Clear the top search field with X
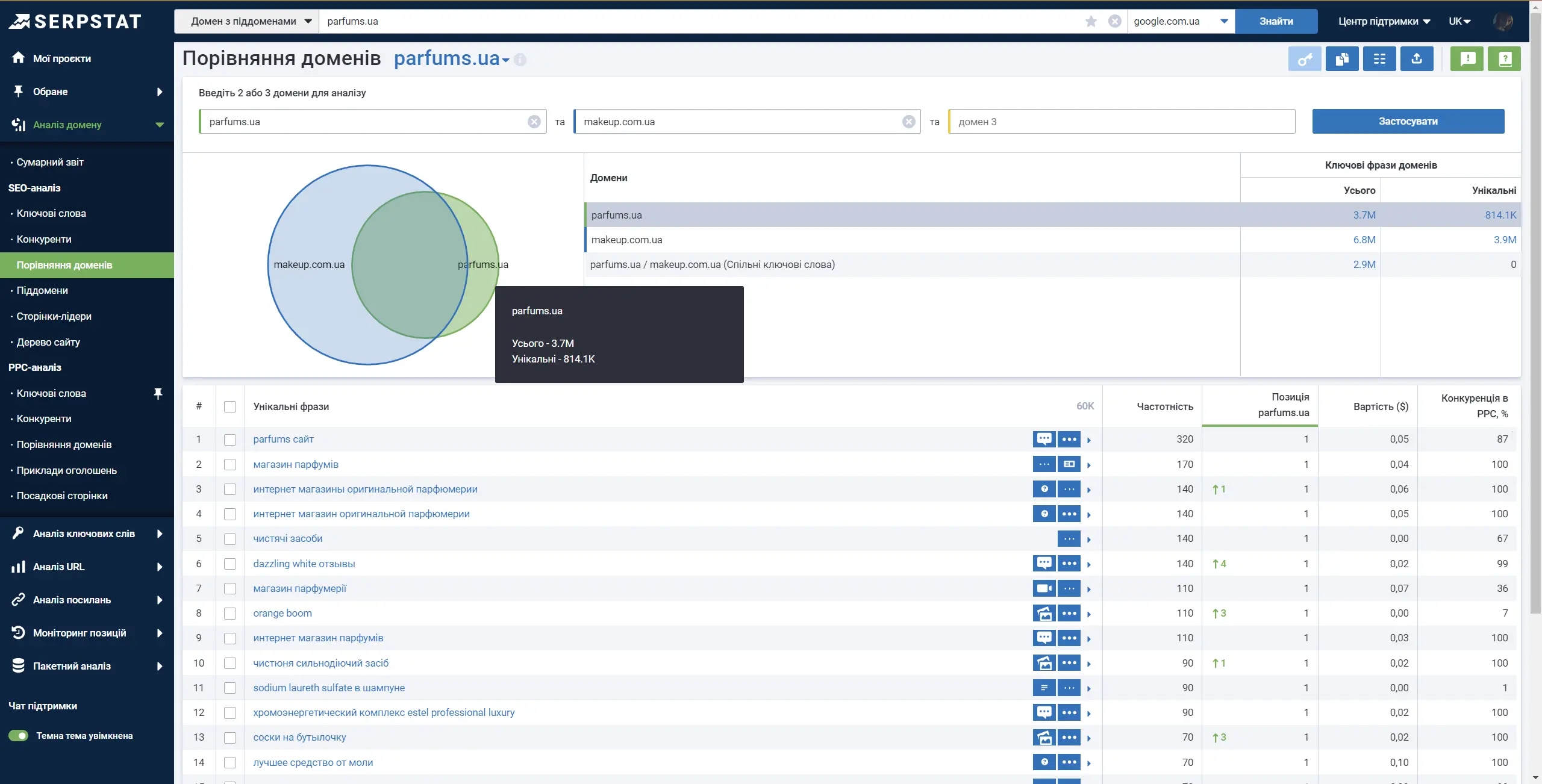Image resolution: width=1542 pixels, height=784 pixels. (1115, 22)
